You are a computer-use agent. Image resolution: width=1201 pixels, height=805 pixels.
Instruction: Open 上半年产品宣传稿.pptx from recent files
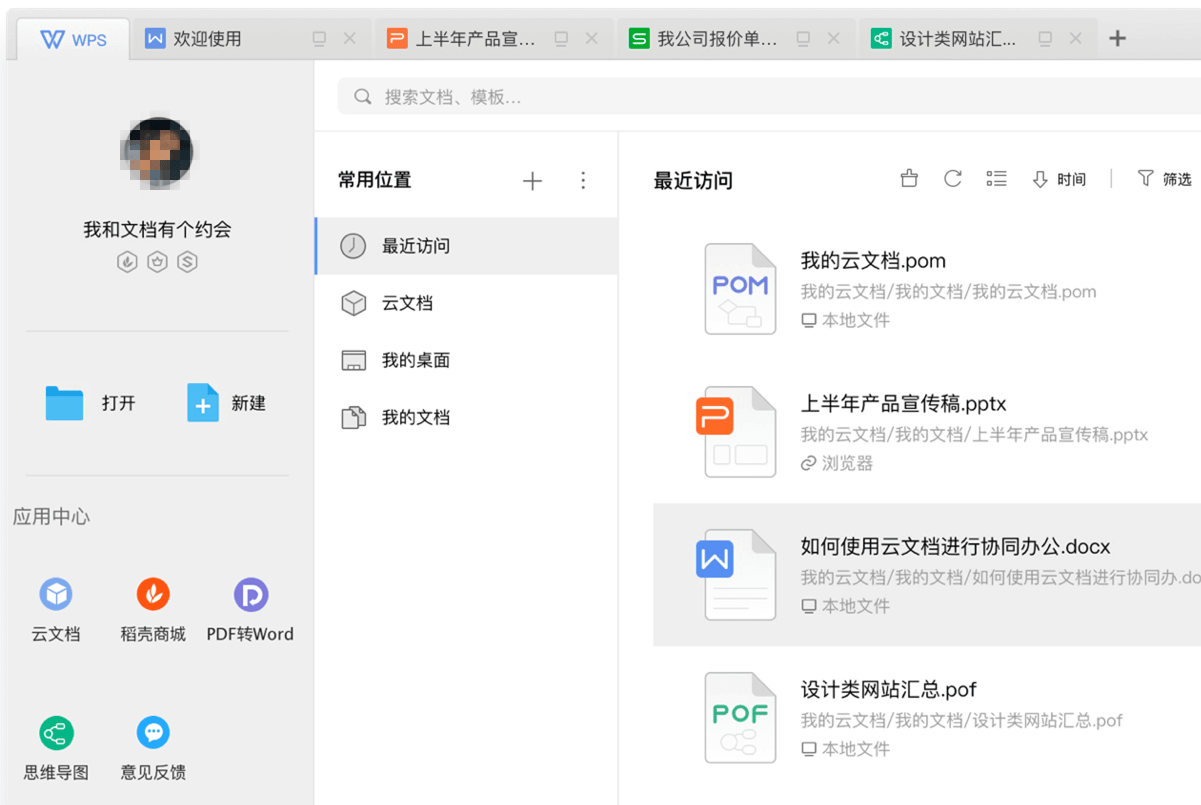pos(902,404)
